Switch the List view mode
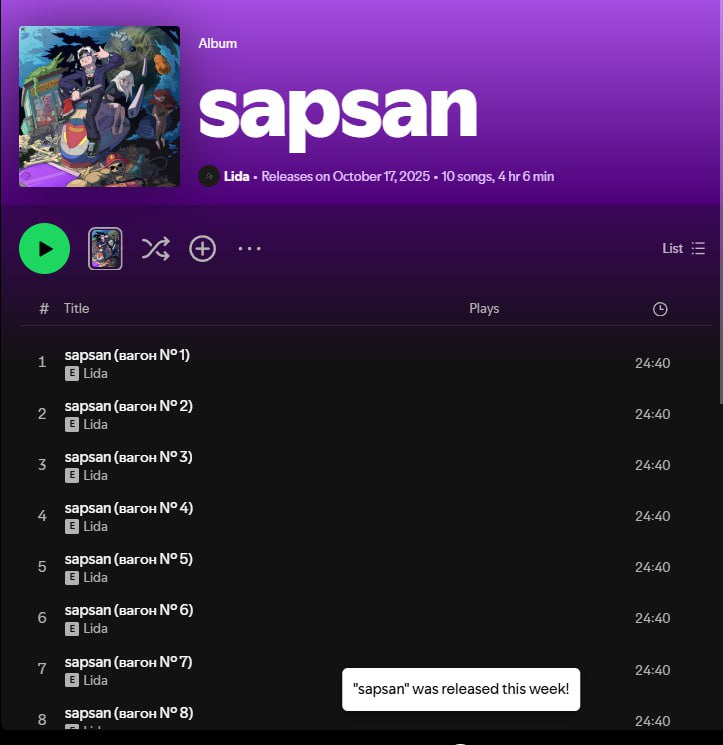 (684, 248)
